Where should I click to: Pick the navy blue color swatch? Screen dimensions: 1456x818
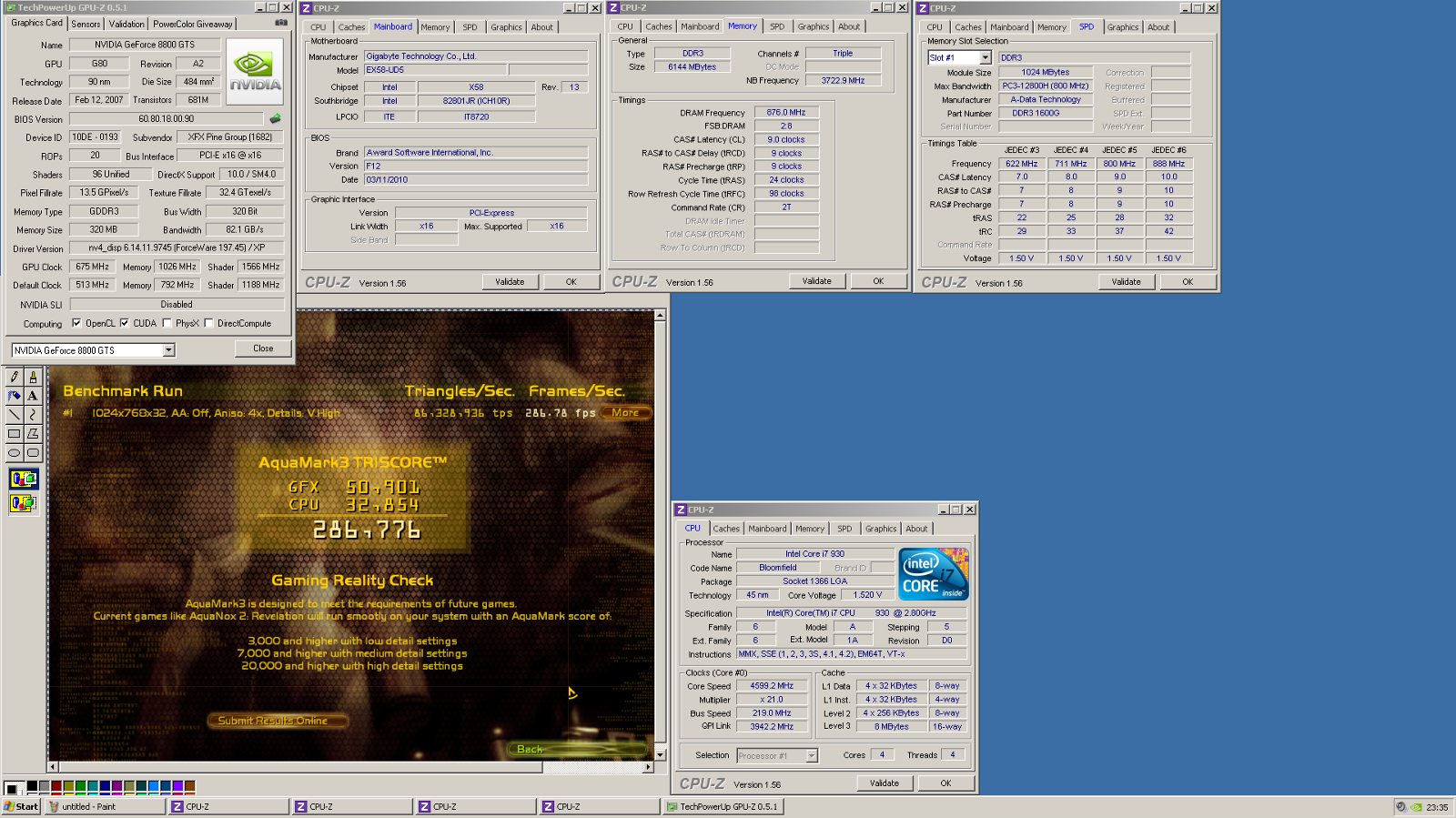tap(105, 784)
